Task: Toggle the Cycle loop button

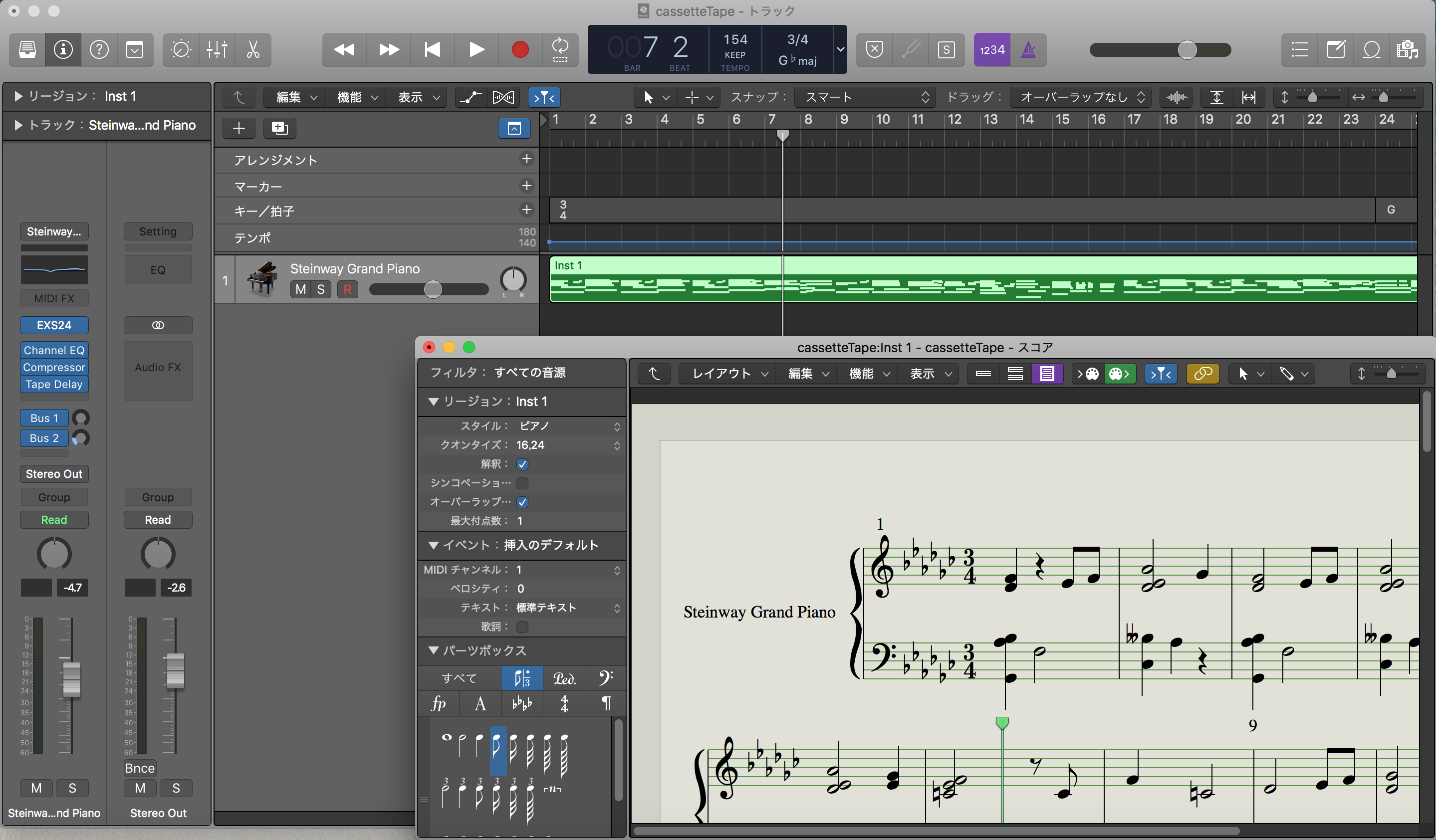Action: tap(560, 50)
